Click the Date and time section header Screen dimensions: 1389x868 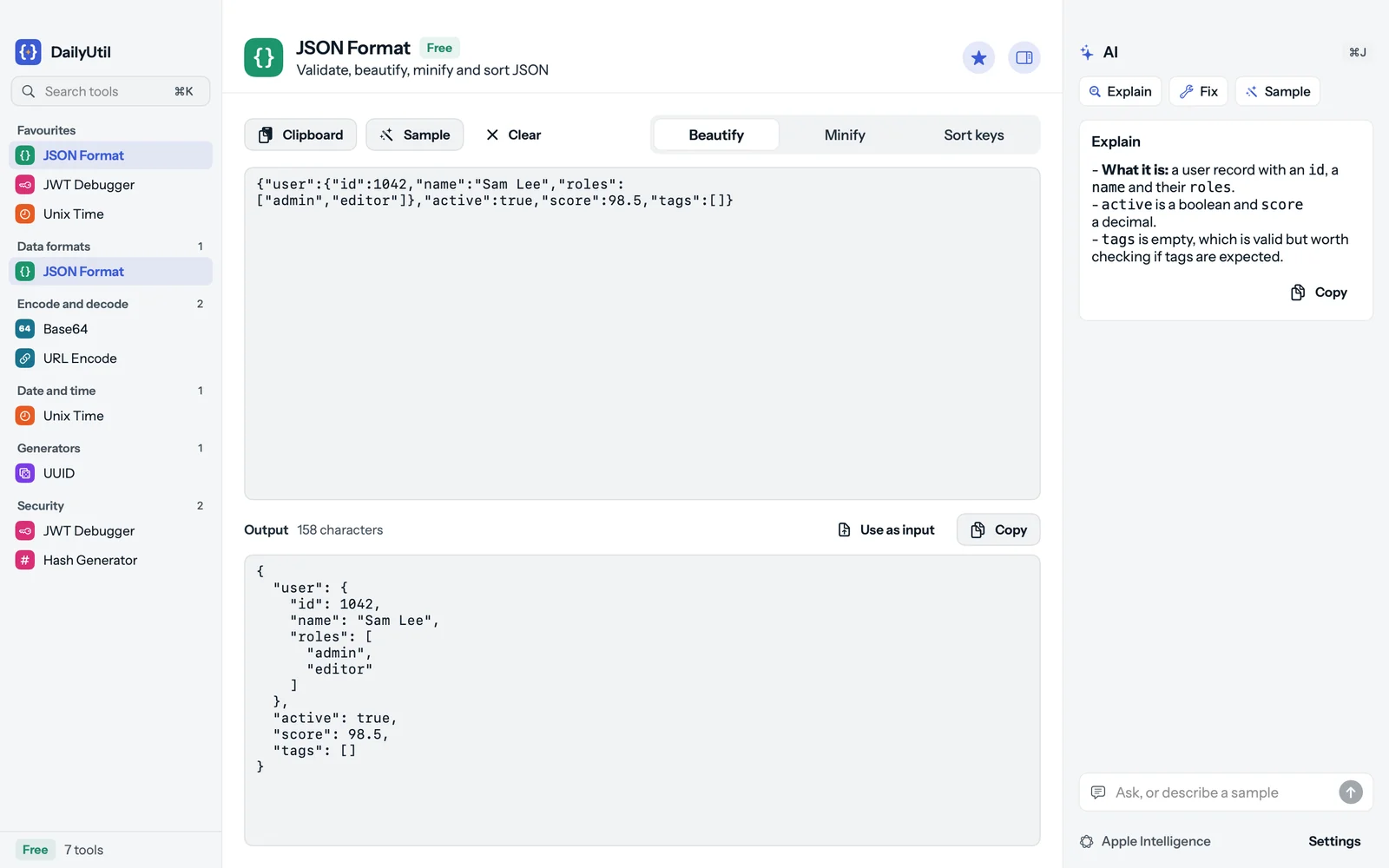(56, 391)
